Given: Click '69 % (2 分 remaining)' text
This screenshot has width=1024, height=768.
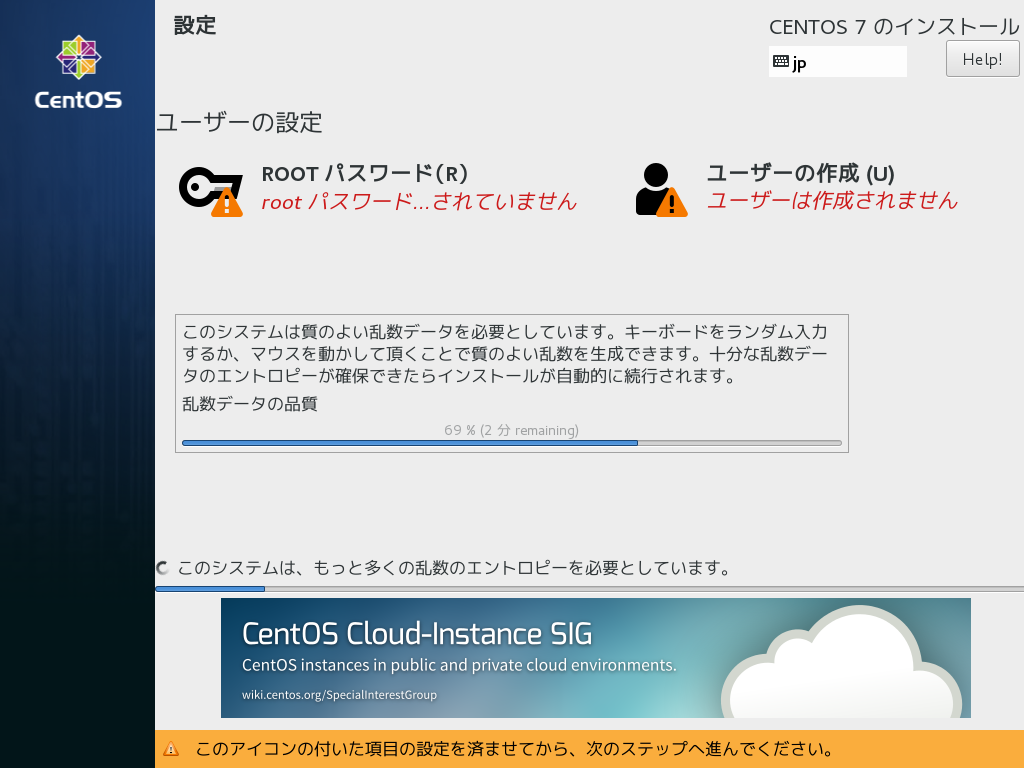Looking at the screenshot, I should pyautogui.click(x=511, y=430).
